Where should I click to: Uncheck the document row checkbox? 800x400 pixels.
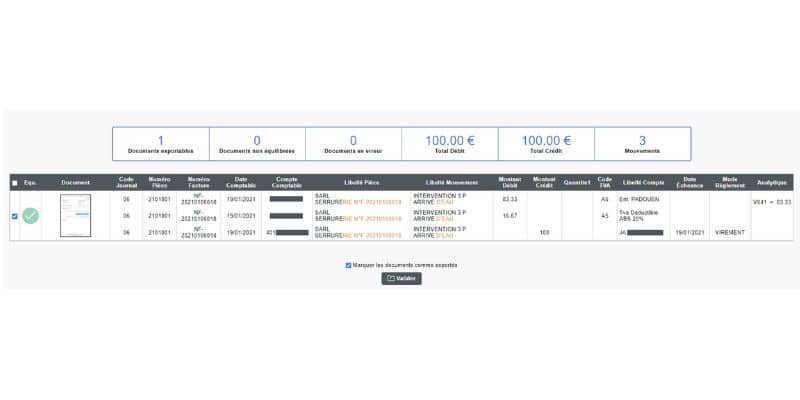pos(14,216)
